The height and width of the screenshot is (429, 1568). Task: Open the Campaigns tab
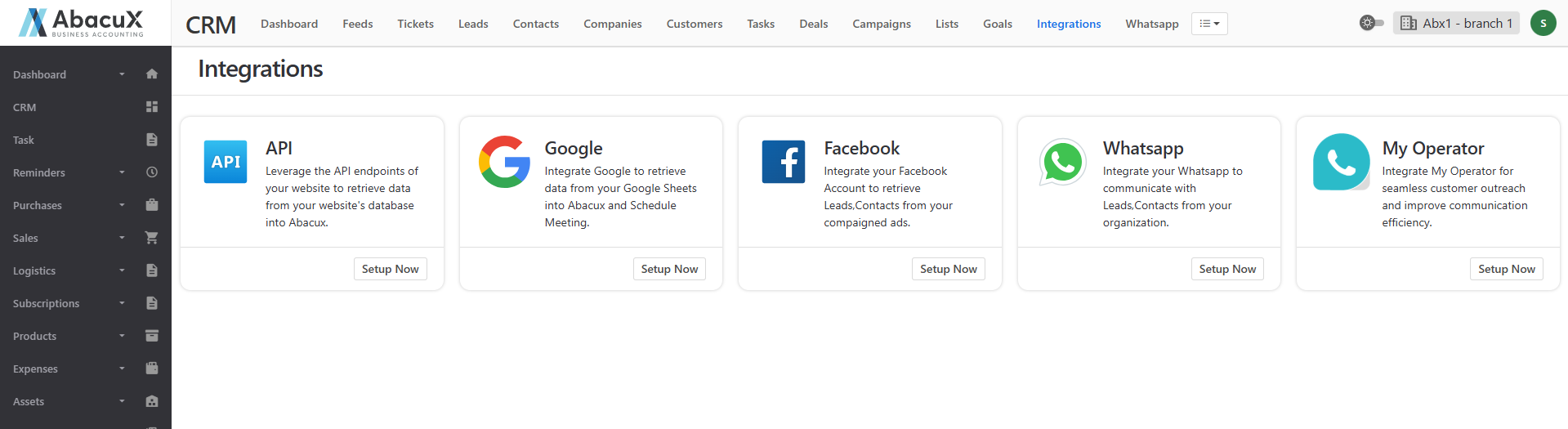point(881,24)
